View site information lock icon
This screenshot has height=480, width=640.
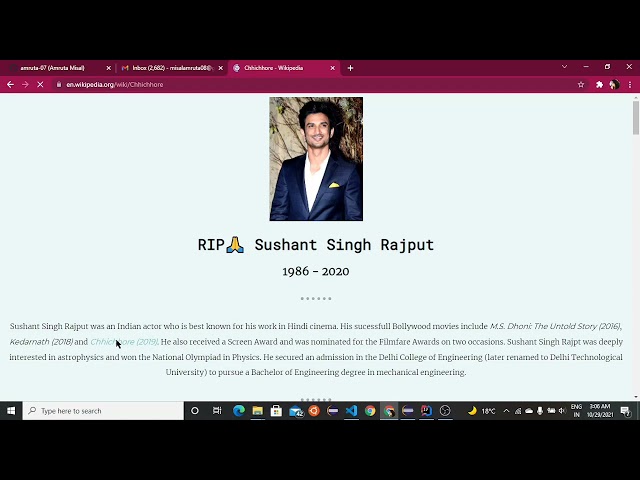click(x=59, y=84)
